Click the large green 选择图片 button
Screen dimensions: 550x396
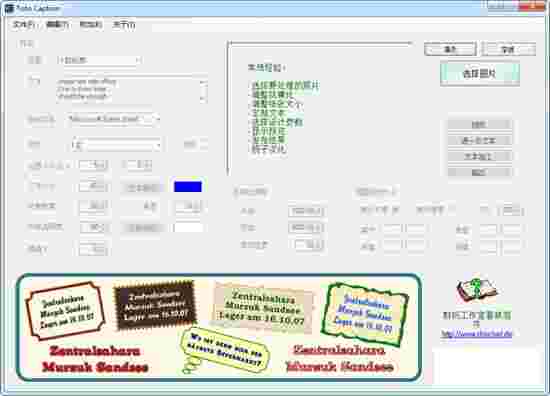point(479,74)
